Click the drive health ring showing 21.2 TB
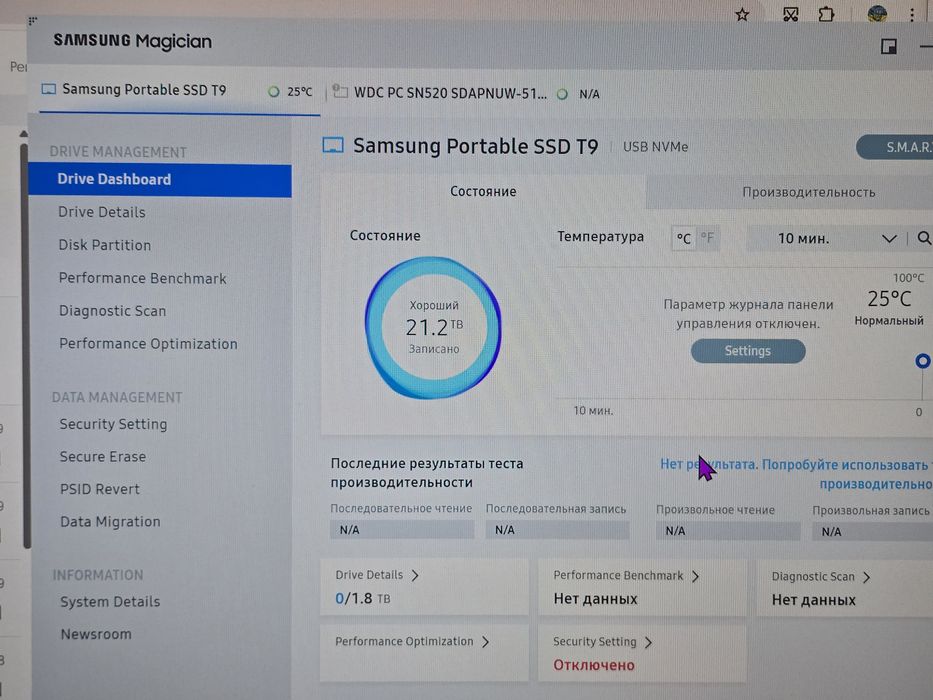 433,327
